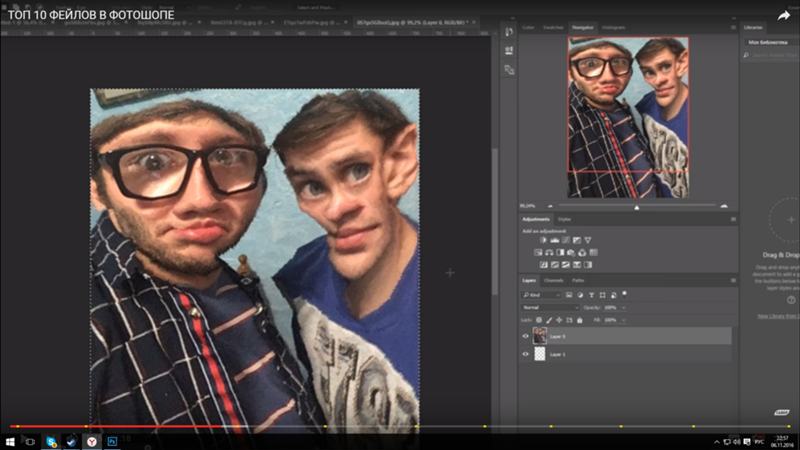Add a Channel Mixer adjustment

[582, 253]
